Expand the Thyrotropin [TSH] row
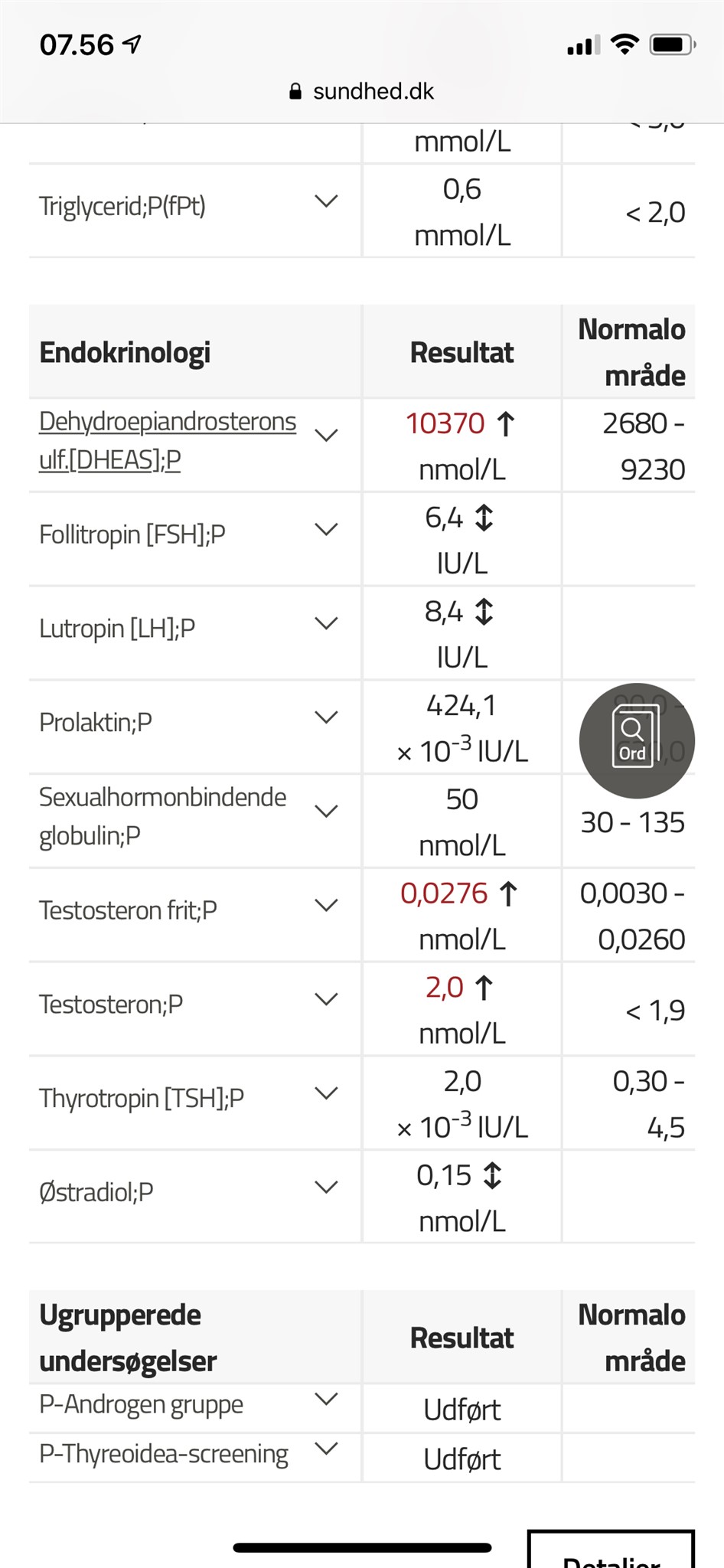The image size is (724, 1568). [x=327, y=1093]
